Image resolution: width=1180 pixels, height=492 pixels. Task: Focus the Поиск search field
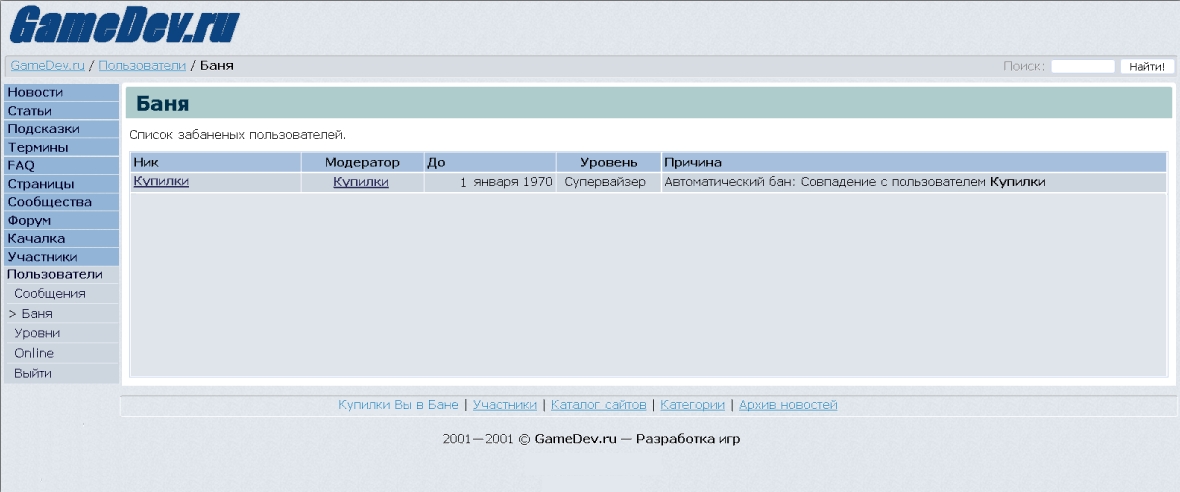[x=1082, y=66]
